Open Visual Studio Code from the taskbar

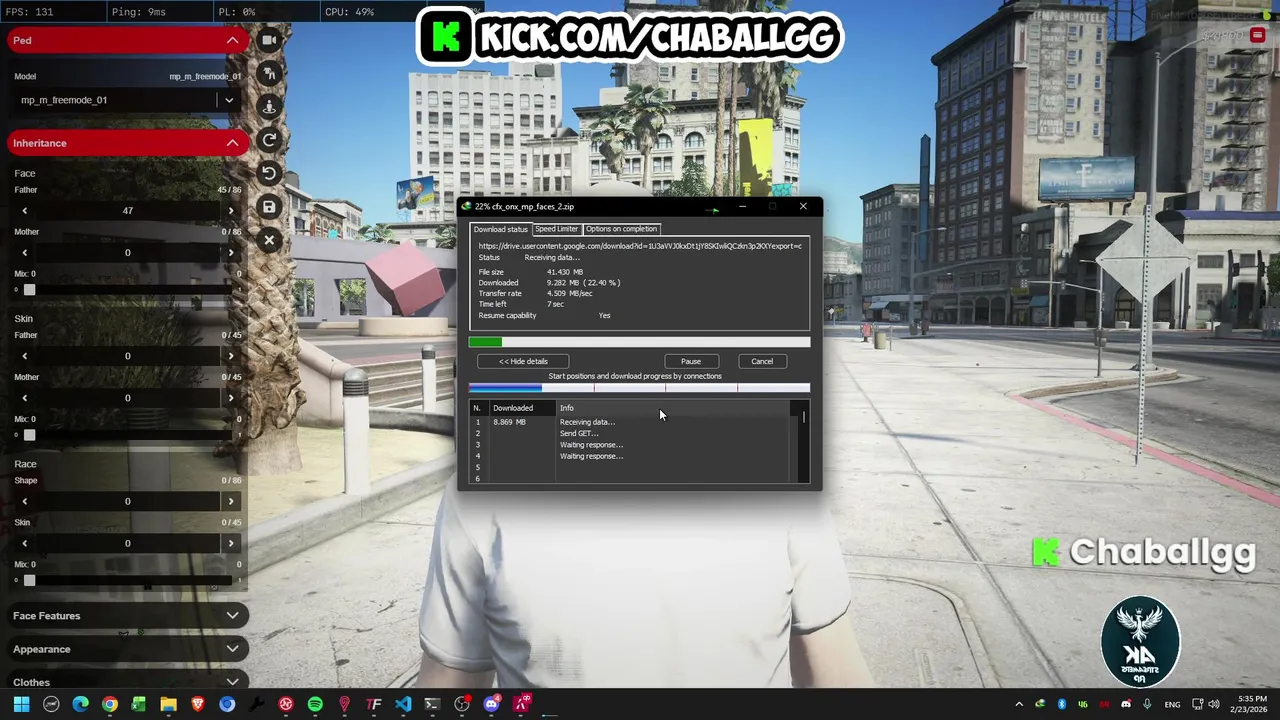[x=403, y=704]
